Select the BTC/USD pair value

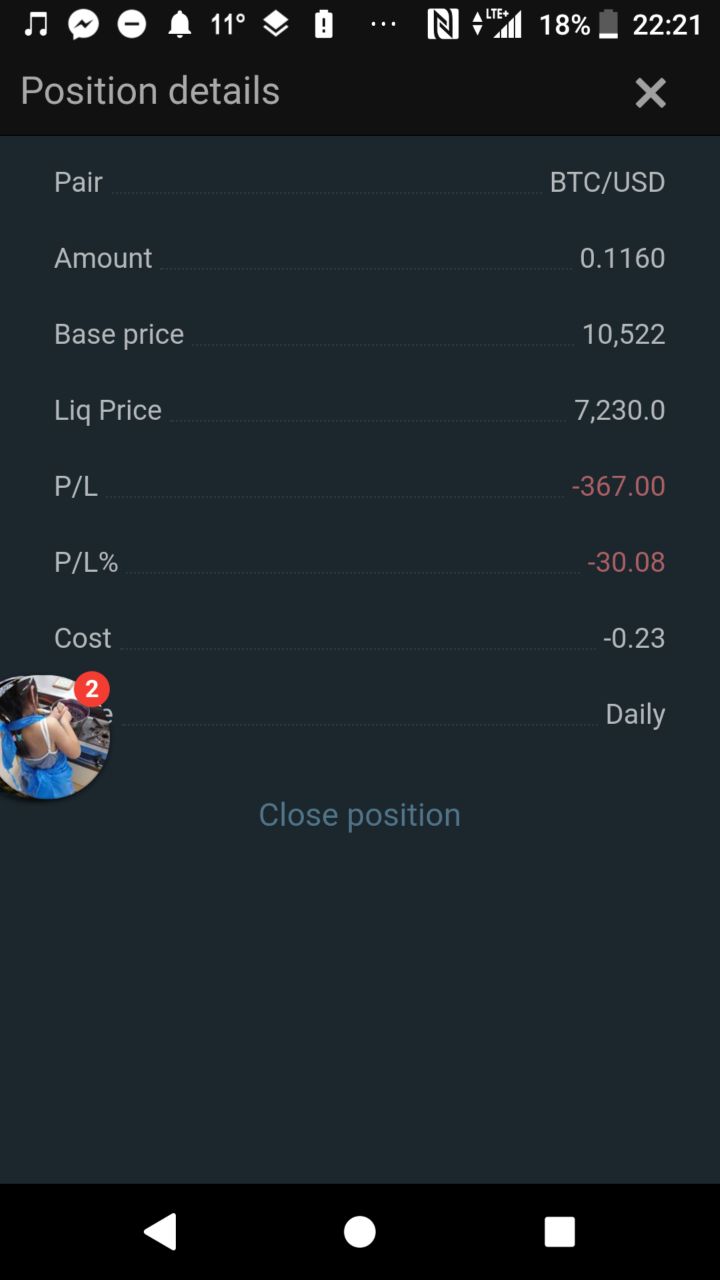click(607, 183)
